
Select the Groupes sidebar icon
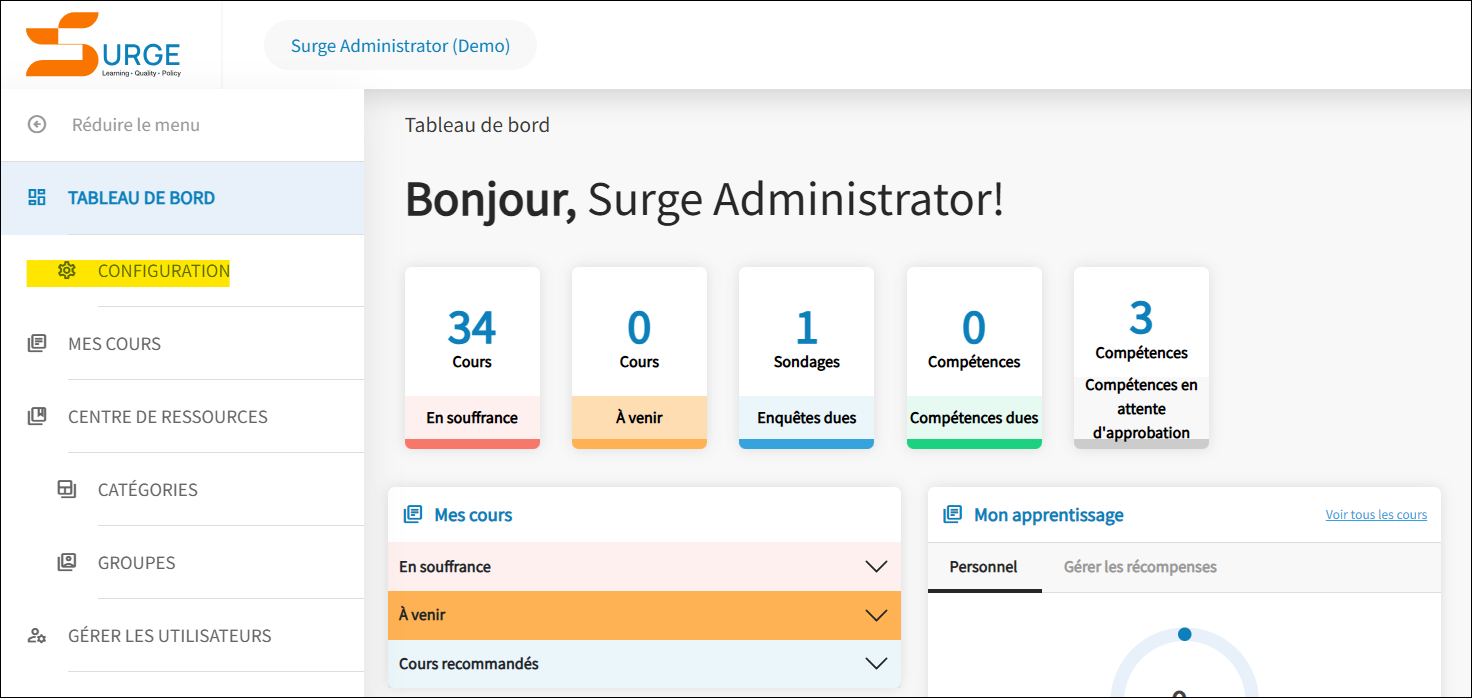tap(67, 562)
